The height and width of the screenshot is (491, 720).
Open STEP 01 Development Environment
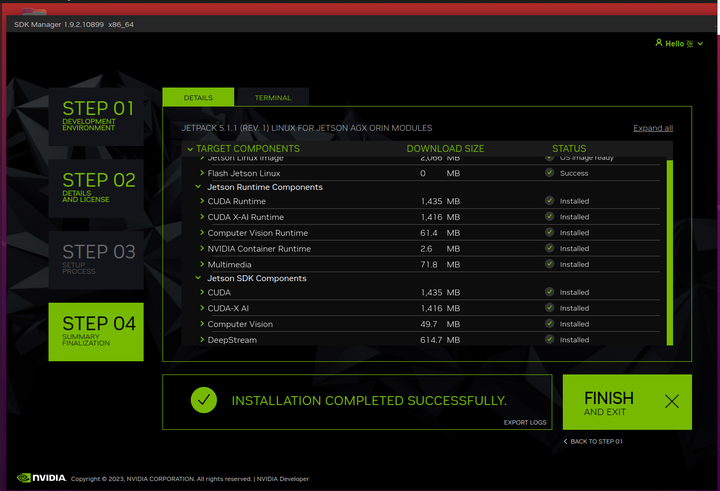96,117
